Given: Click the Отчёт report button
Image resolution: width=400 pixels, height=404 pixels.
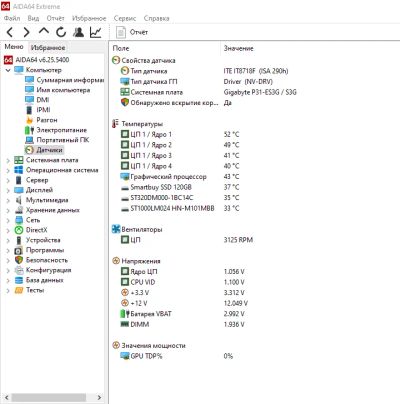Looking at the screenshot, I should coord(132,32).
